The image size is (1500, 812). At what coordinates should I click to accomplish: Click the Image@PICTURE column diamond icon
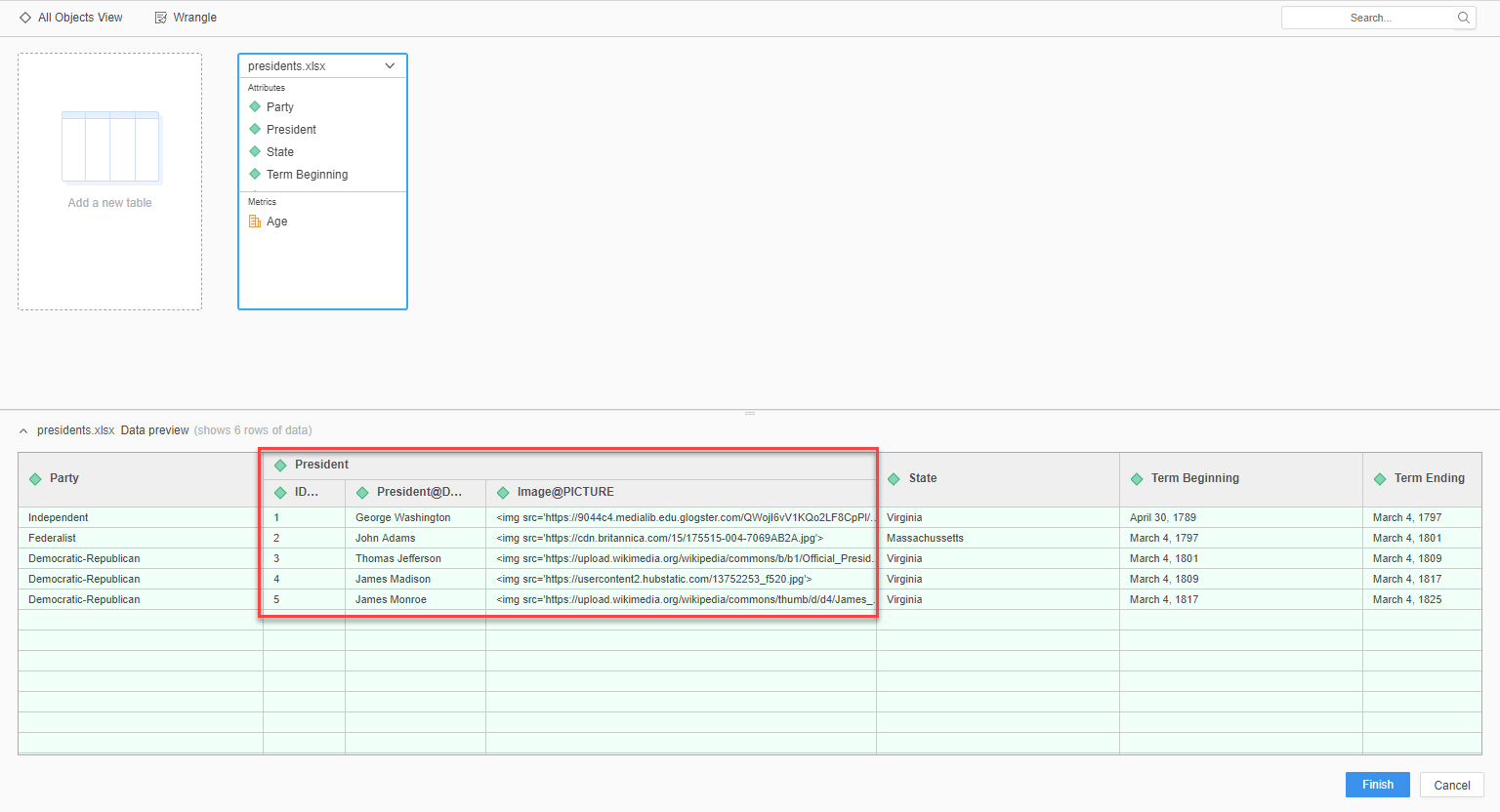click(x=503, y=493)
